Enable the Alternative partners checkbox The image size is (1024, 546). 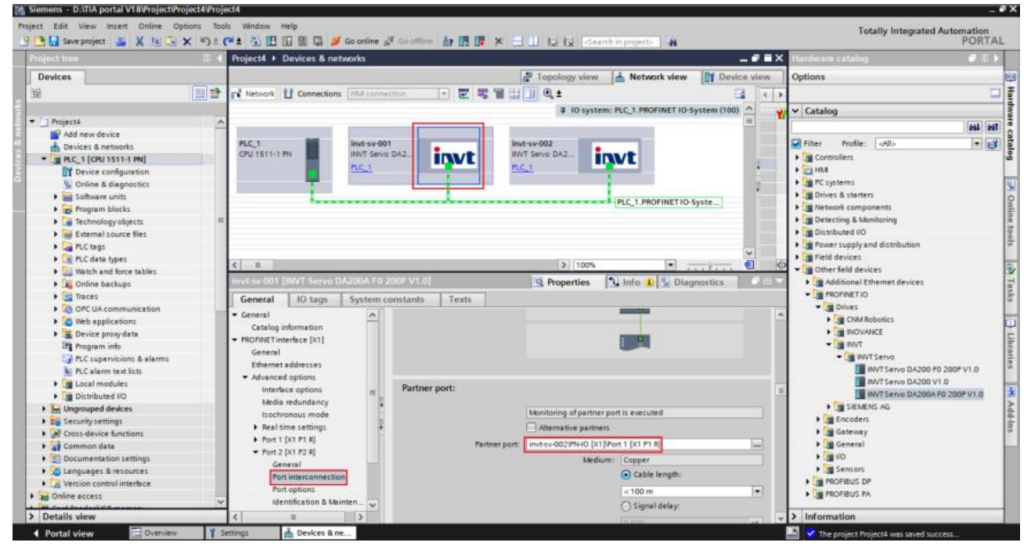[532, 428]
